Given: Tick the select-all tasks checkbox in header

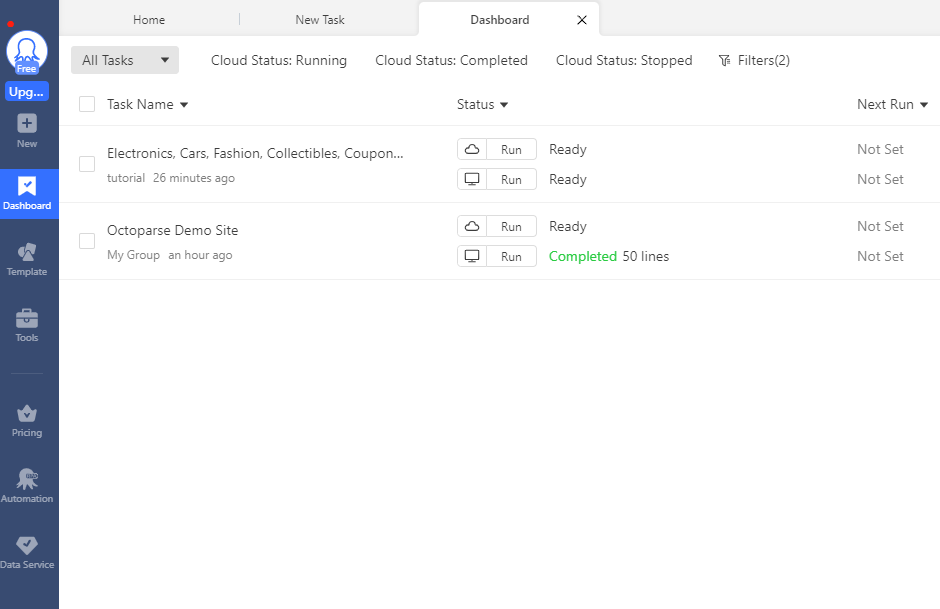Looking at the screenshot, I should (x=87, y=104).
